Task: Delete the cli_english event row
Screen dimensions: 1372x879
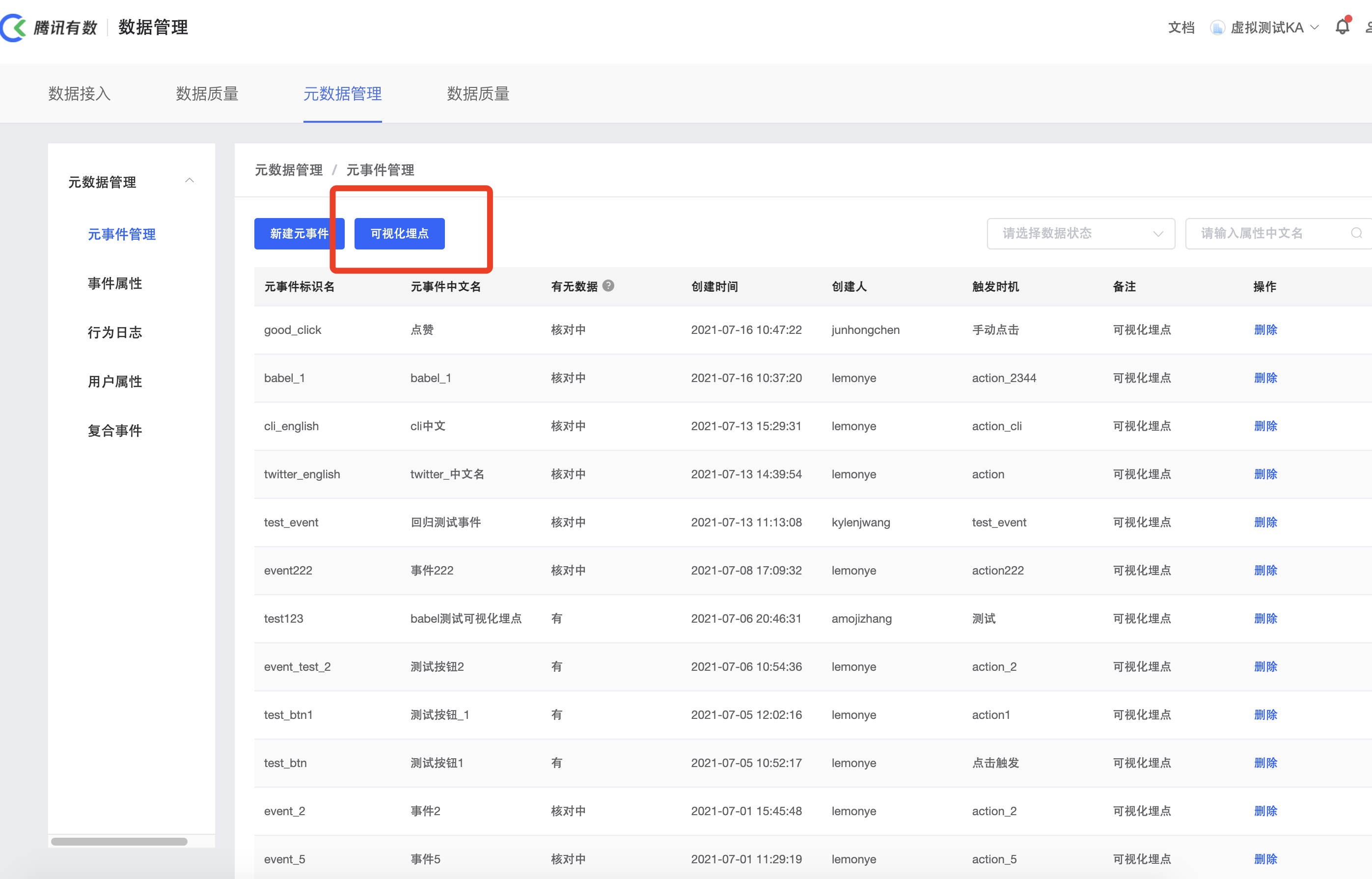Action: (x=1265, y=426)
